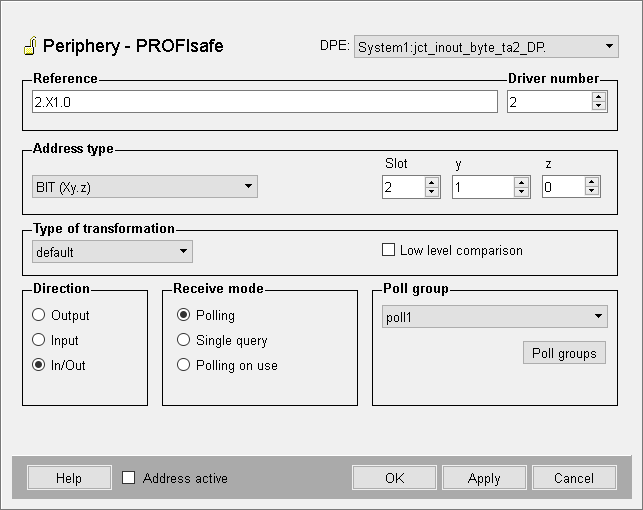This screenshot has height=510, width=643.
Task: Click the y value field
Action: coord(483,187)
